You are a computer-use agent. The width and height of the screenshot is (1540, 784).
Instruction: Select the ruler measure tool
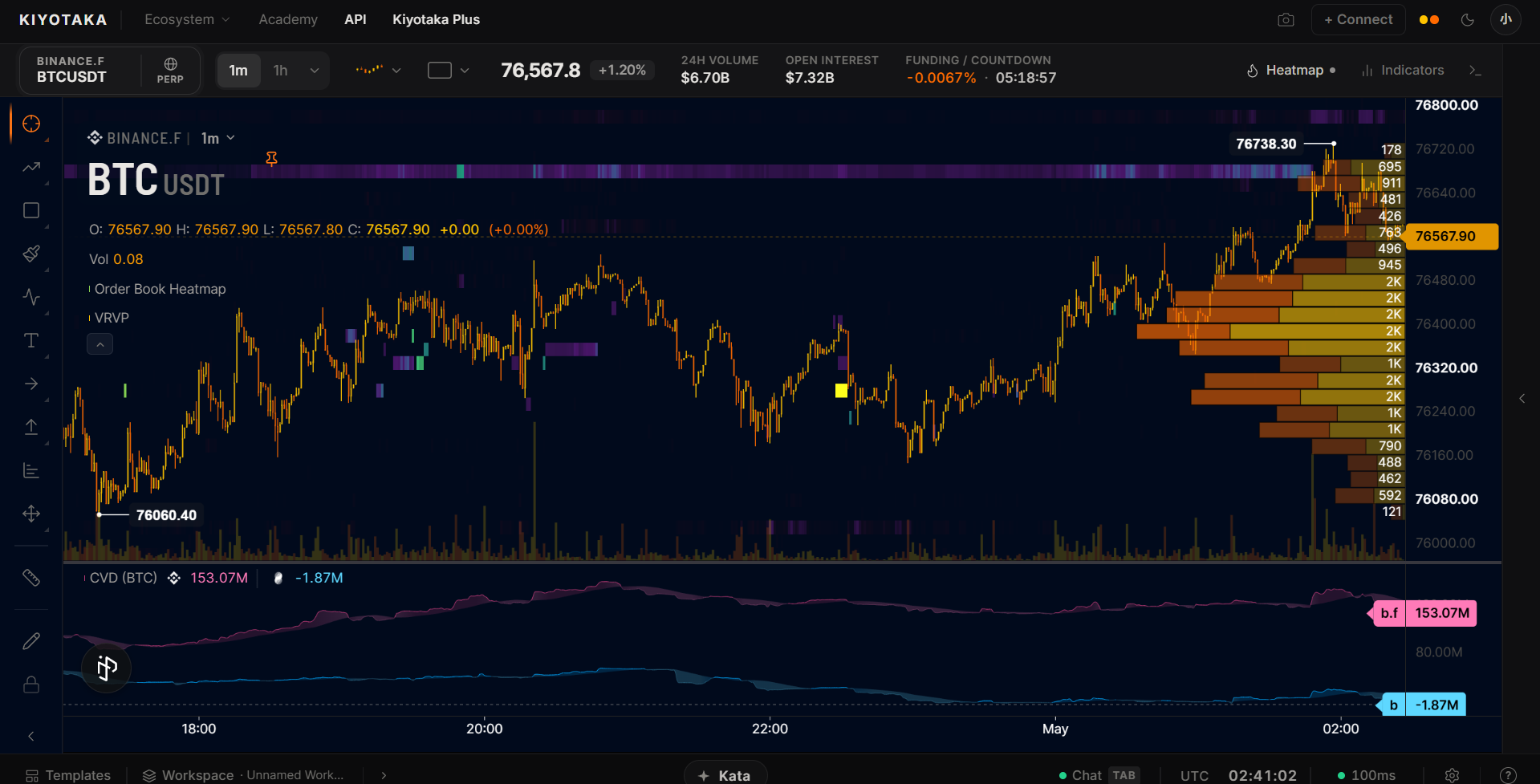pyautogui.click(x=31, y=578)
